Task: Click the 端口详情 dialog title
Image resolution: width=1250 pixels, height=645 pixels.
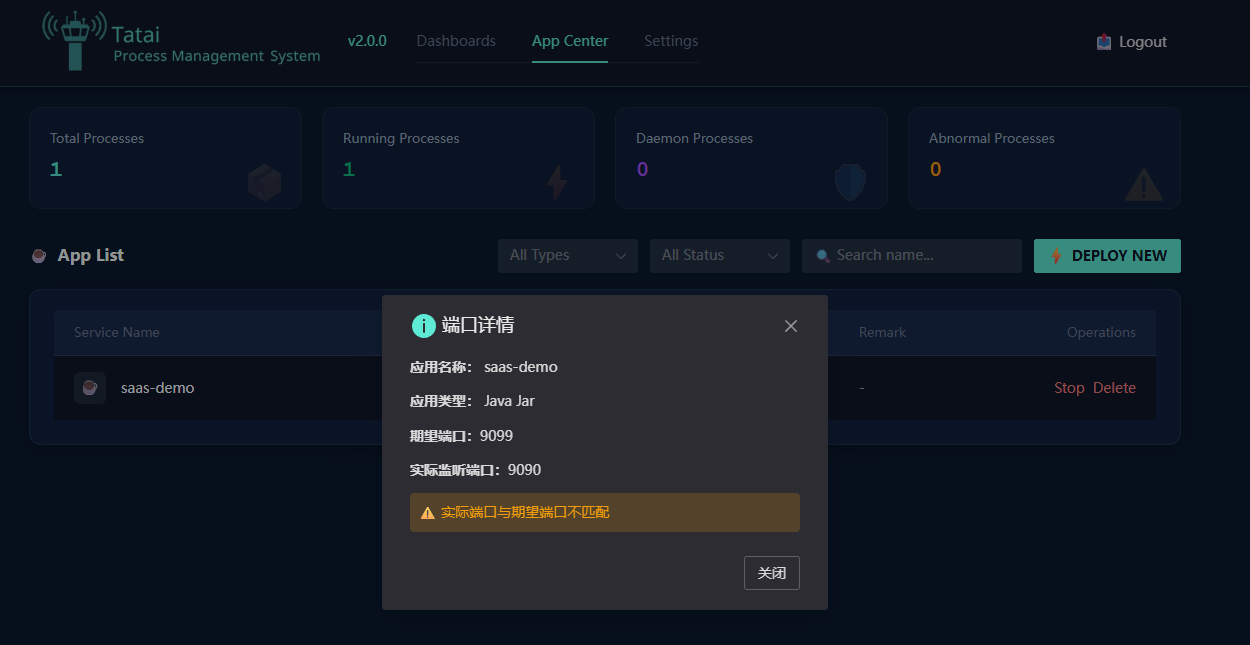Action: [x=478, y=325]
